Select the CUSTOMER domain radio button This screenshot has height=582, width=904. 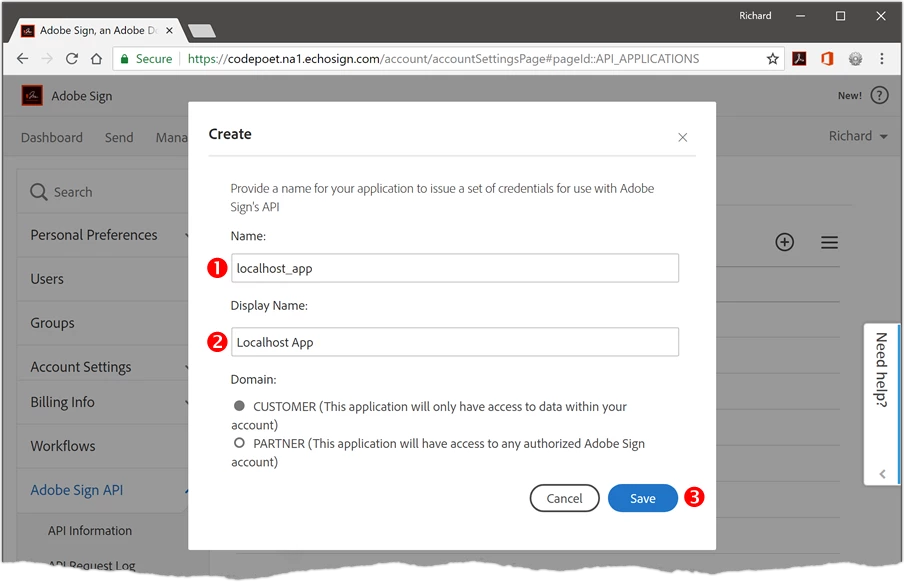(239, 405)
